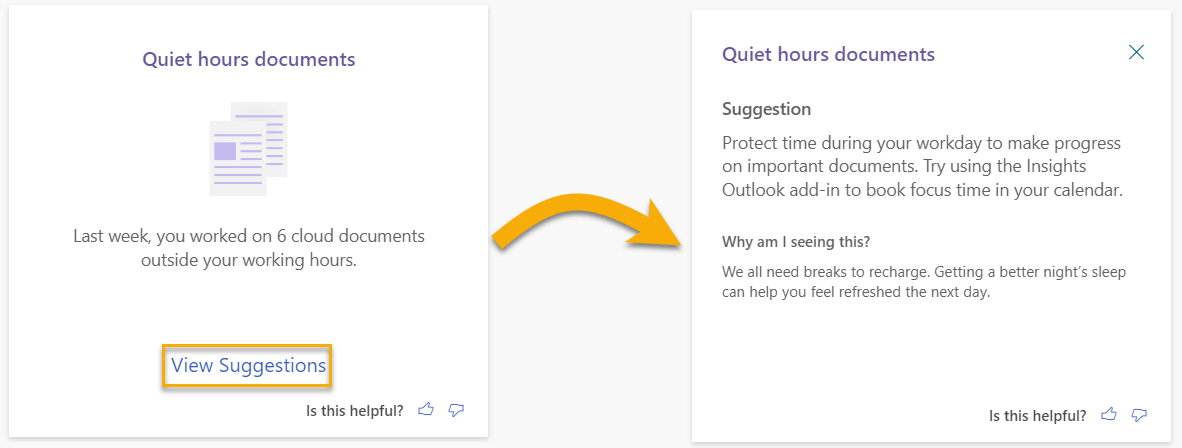Select the right card's Quiet hours documents title

point(828,54)
